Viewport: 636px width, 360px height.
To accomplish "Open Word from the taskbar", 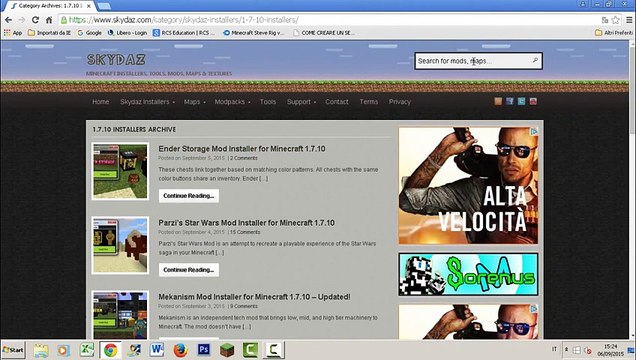I will pos(157,350).
